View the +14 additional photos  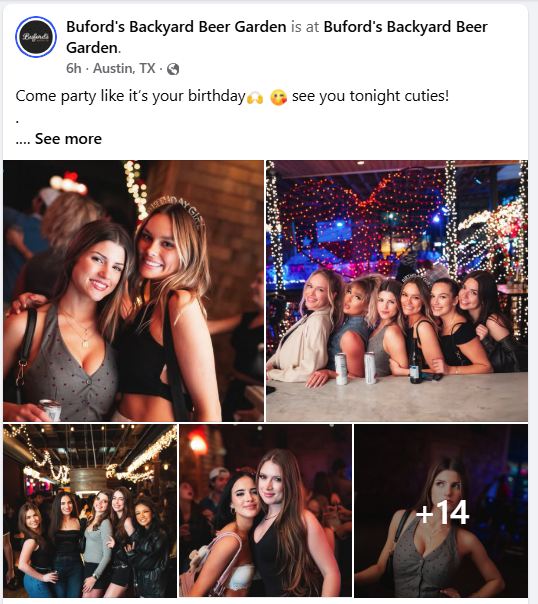441,511
